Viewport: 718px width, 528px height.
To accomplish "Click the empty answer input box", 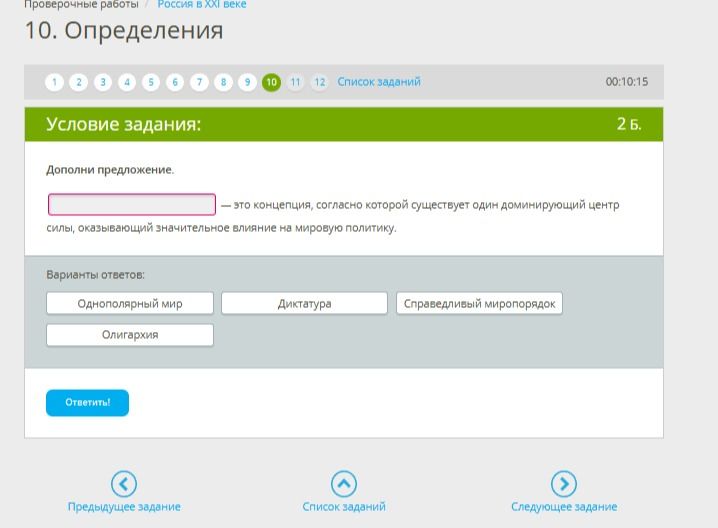I will point(132,204).
